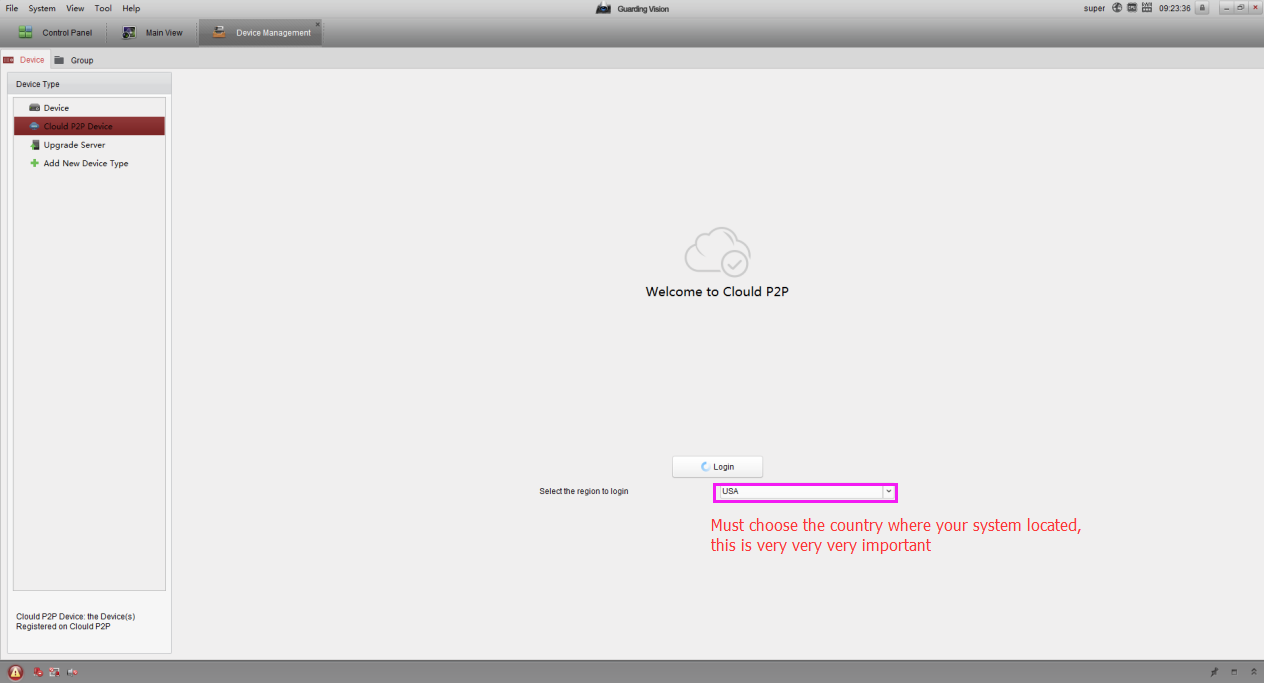The height and width of the screenshot is (683, 1264).
Task: Click the clear alarm info icon
Action: coord(38,672)
